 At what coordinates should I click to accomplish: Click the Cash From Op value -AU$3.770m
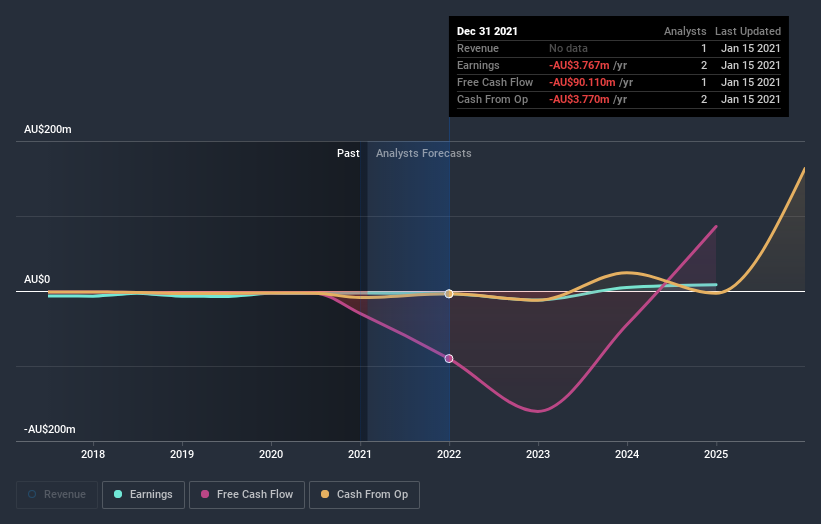pyautogui.click(x=579, y=99)
